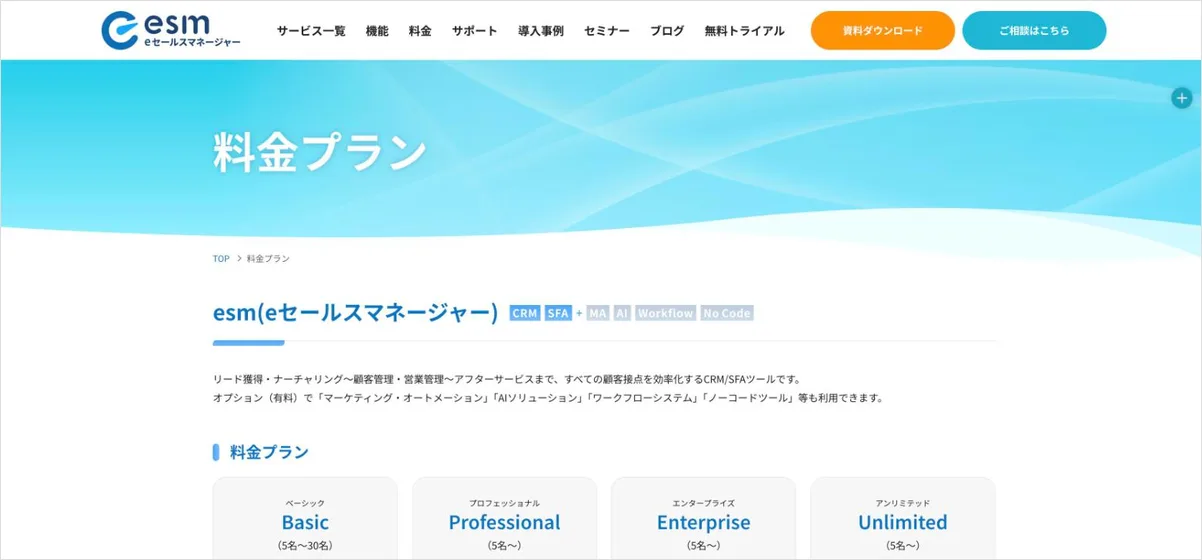The image size is (1202, 560).
Task: Select the Professional plan card
Action: 504,518
